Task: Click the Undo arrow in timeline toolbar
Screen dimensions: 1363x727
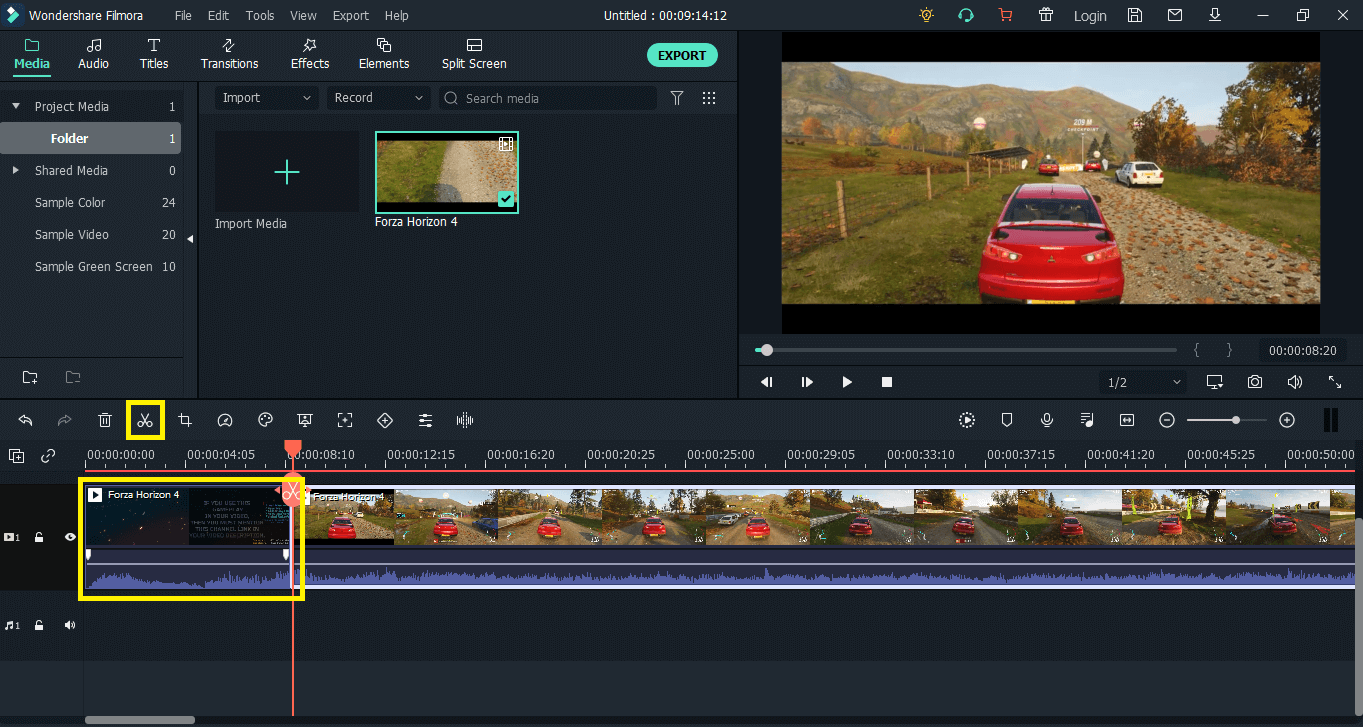Action: pyautogui.click(x=26, y=420)
